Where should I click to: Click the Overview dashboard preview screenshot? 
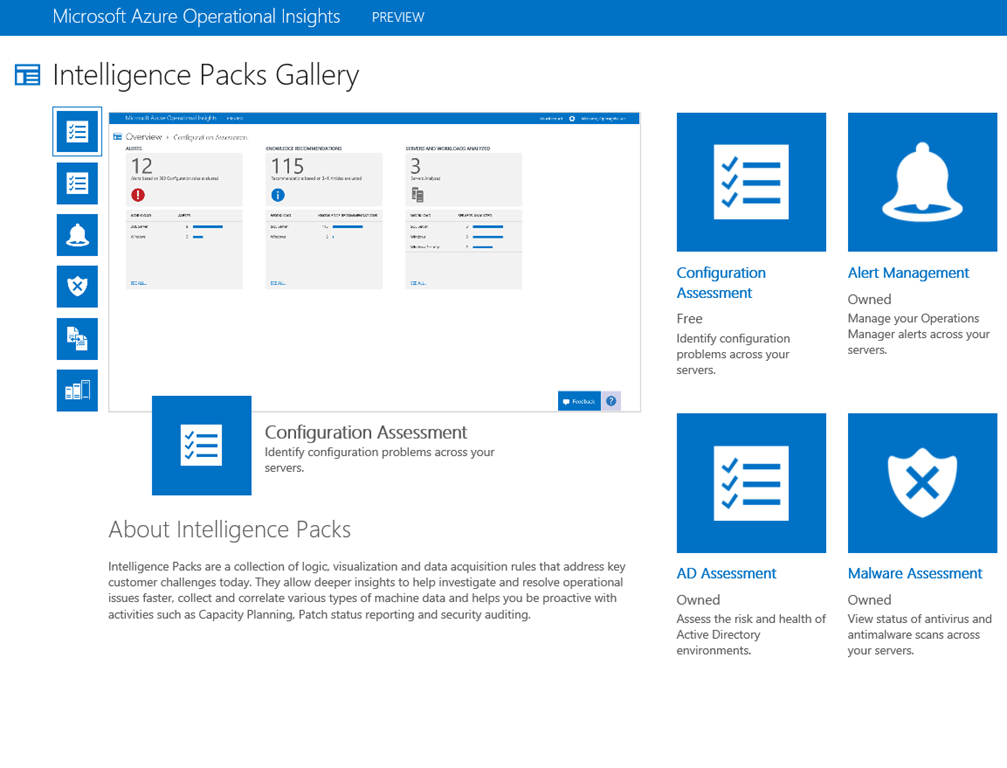[374, 250]
